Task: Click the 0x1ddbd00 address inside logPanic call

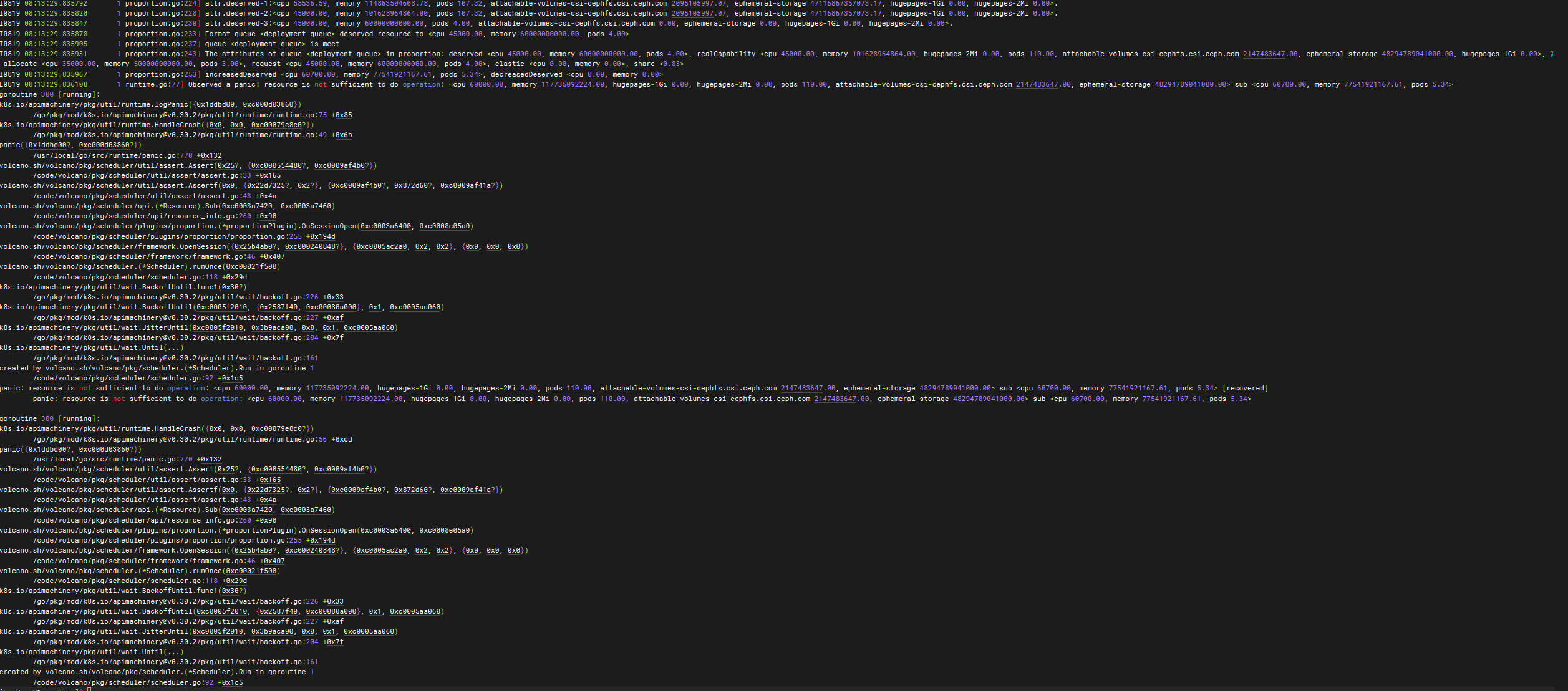Action: click(216, 105)
